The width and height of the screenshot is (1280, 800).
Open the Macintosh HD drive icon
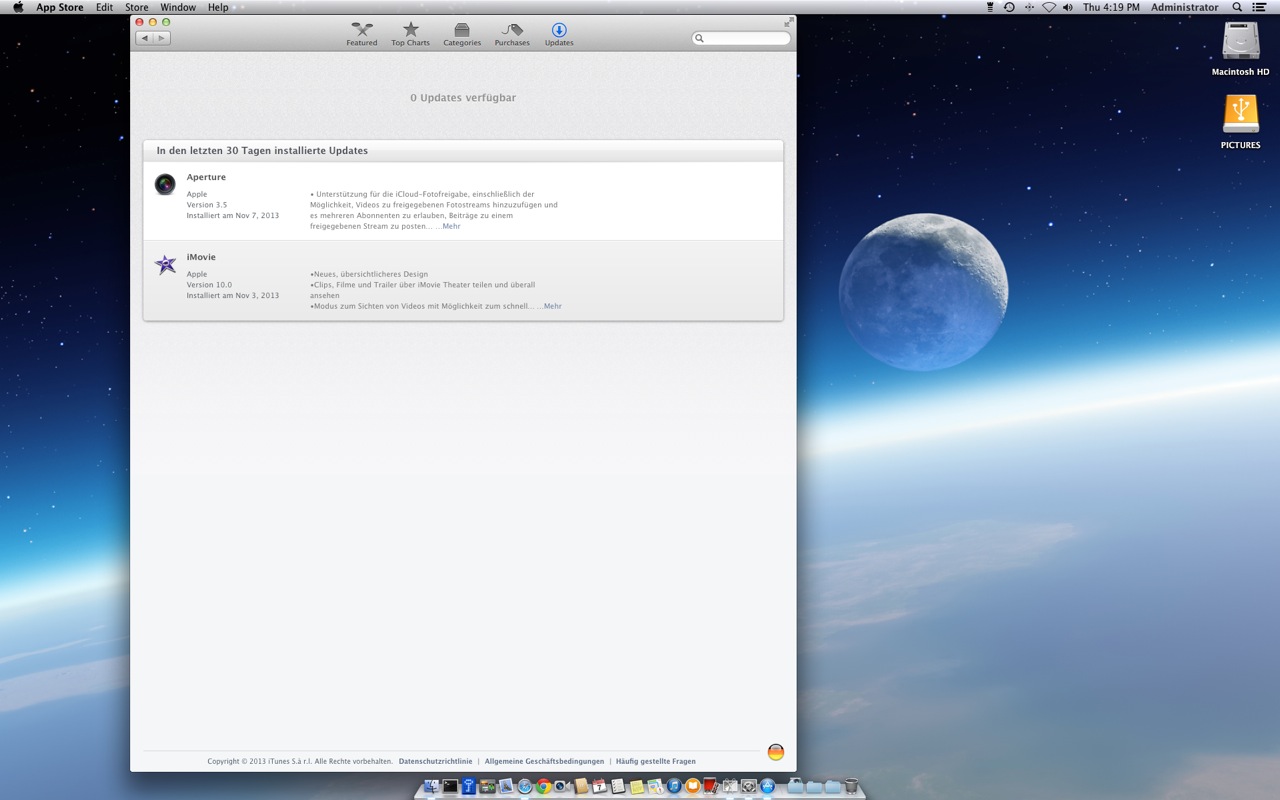click(1241, 41)
